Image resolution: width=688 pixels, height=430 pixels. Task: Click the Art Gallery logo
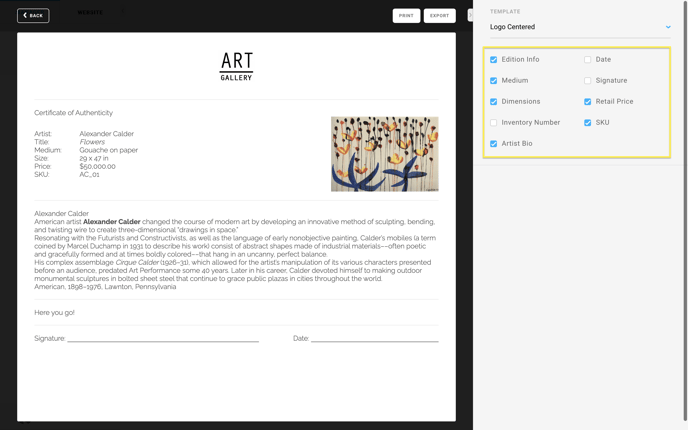click(236, 66)
